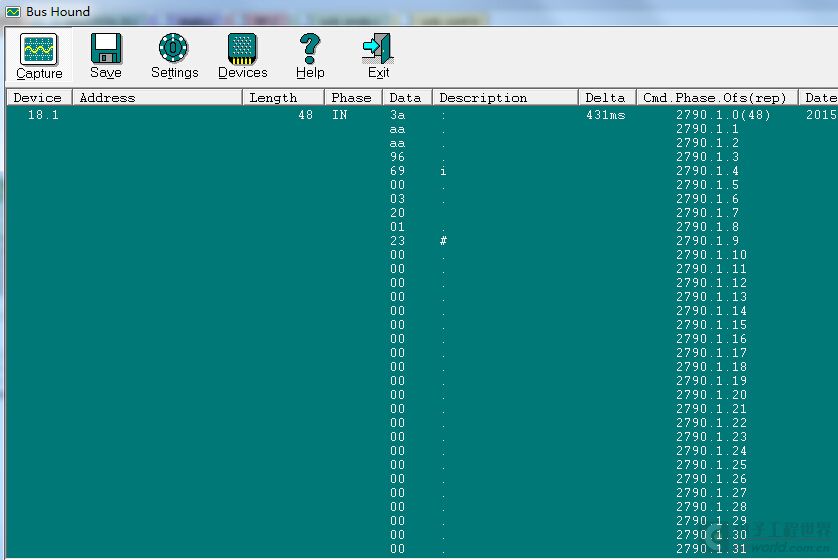
Task: Click the Data column header
Action: pos(407,97)
